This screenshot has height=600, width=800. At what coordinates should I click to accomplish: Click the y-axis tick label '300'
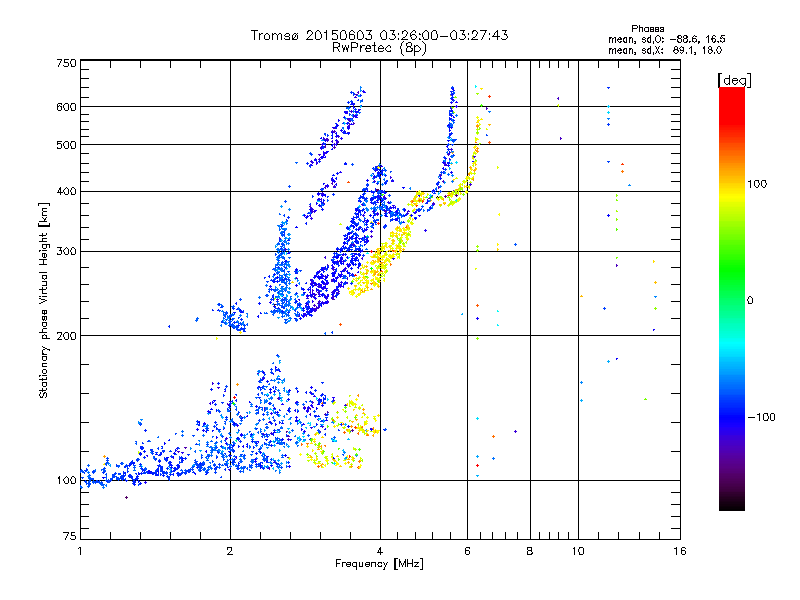click(x=66, y=252)
